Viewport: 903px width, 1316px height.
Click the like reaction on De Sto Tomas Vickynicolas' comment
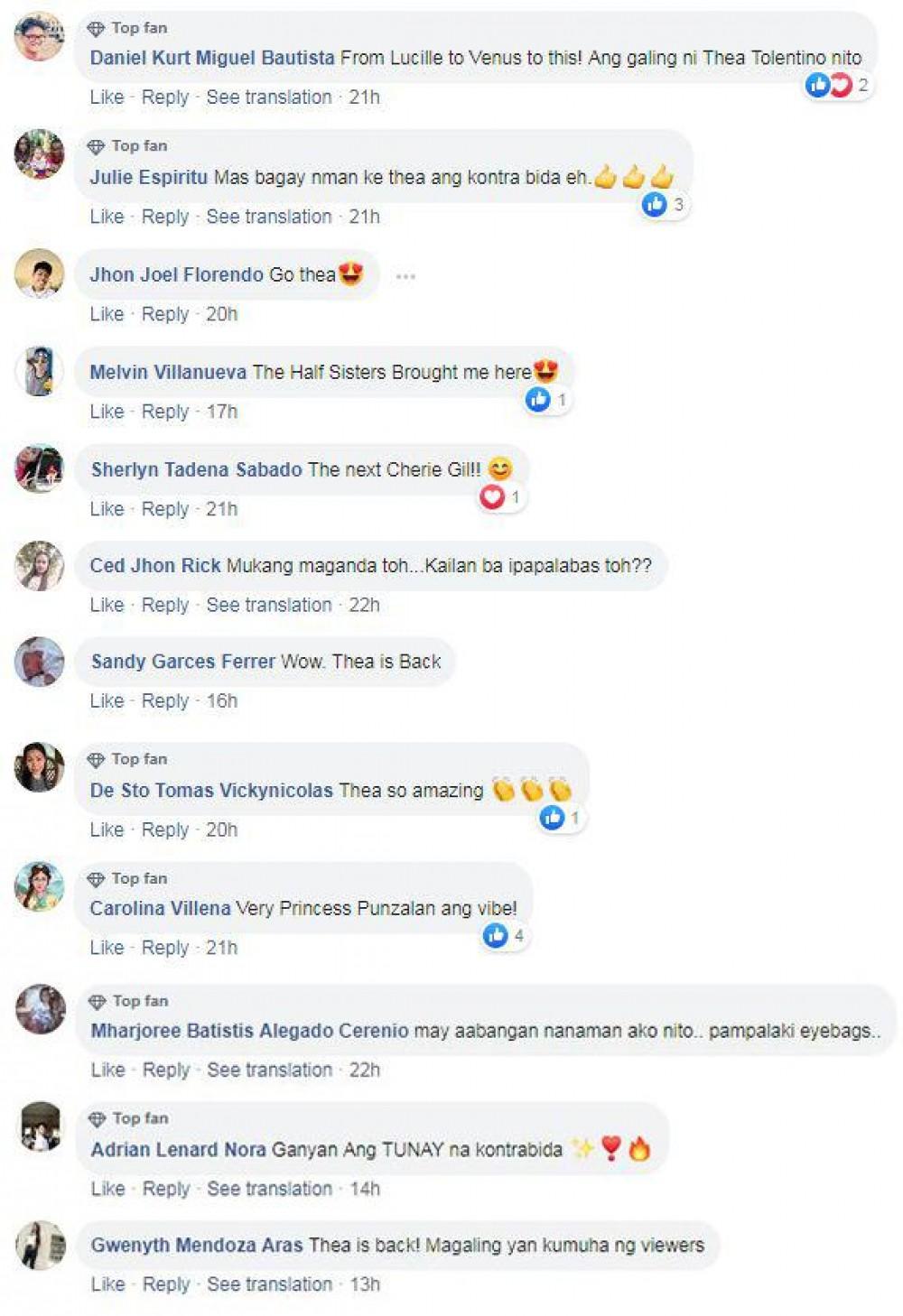pyautogui.click(x=552, y=817)
